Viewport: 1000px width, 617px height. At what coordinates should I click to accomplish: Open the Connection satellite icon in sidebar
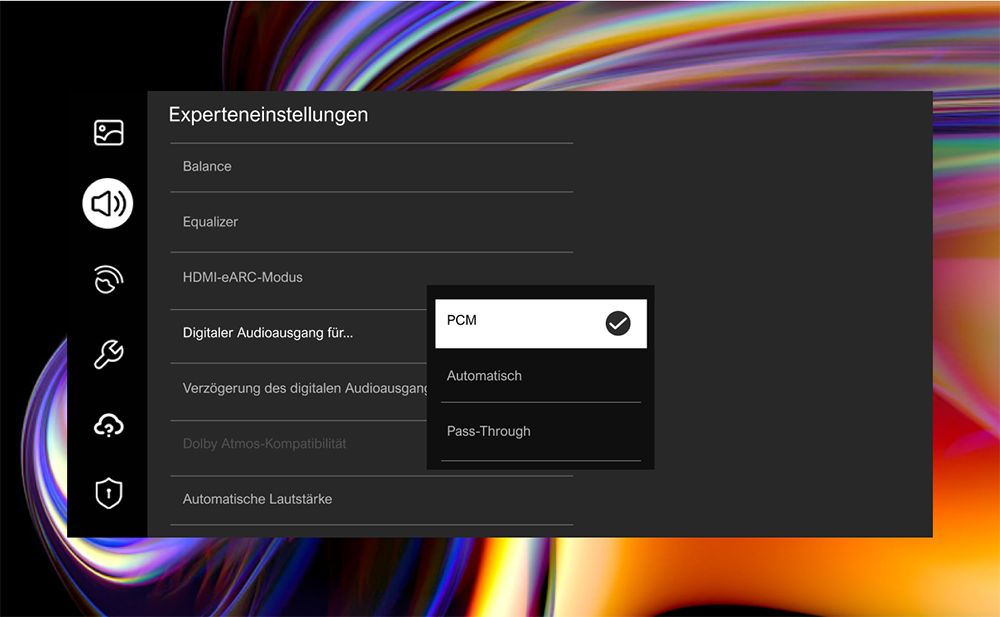point(108,279)
